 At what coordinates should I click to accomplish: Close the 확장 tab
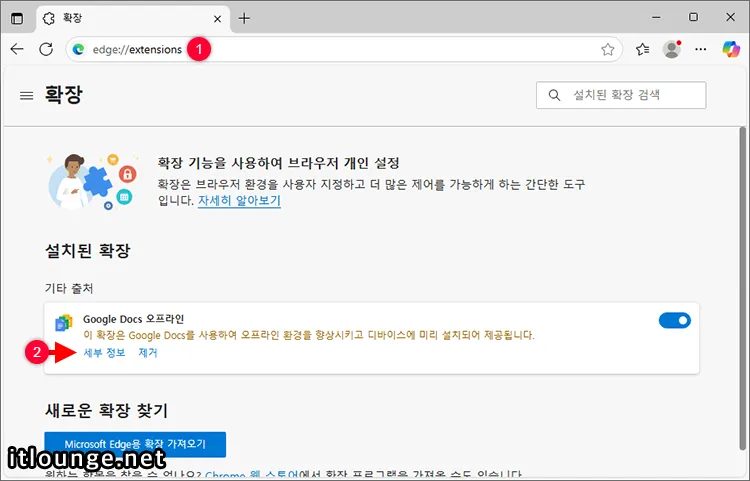(217, 19)
